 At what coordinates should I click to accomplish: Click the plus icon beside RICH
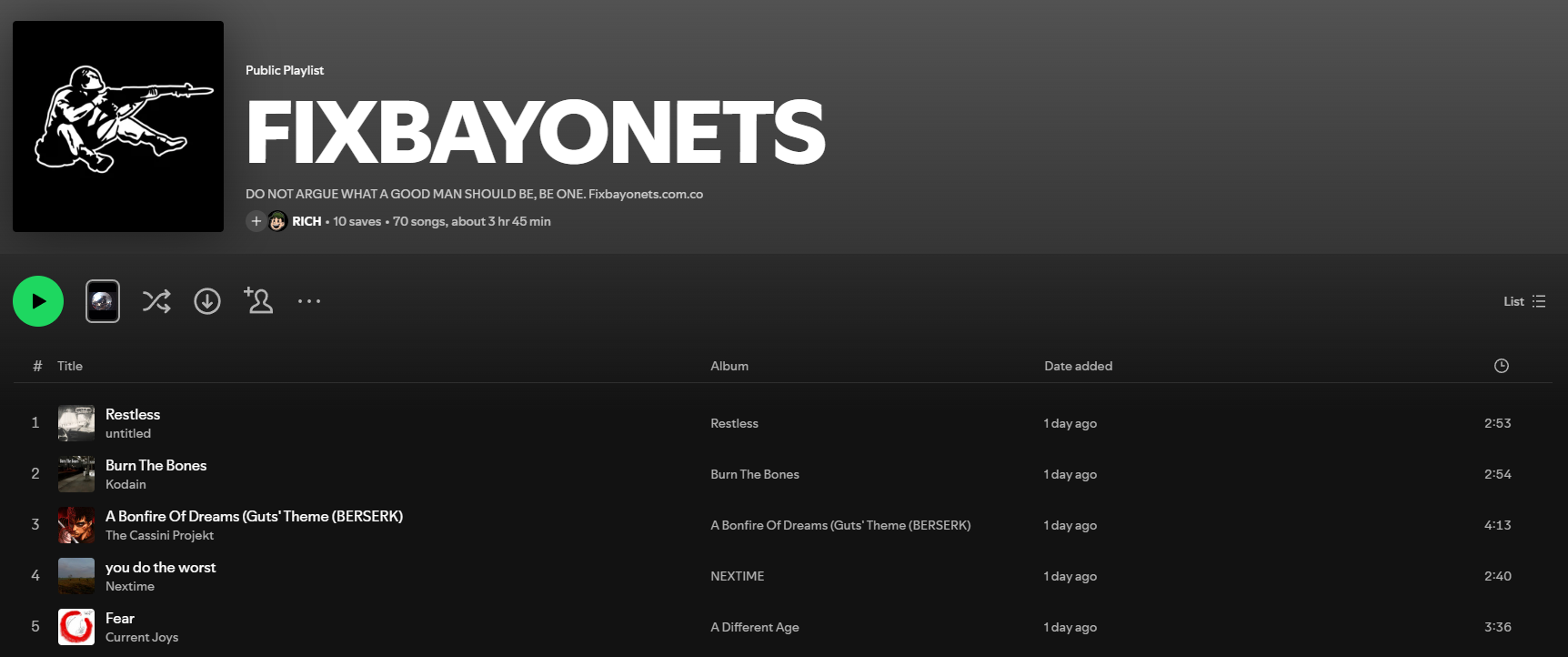point(256,221)
